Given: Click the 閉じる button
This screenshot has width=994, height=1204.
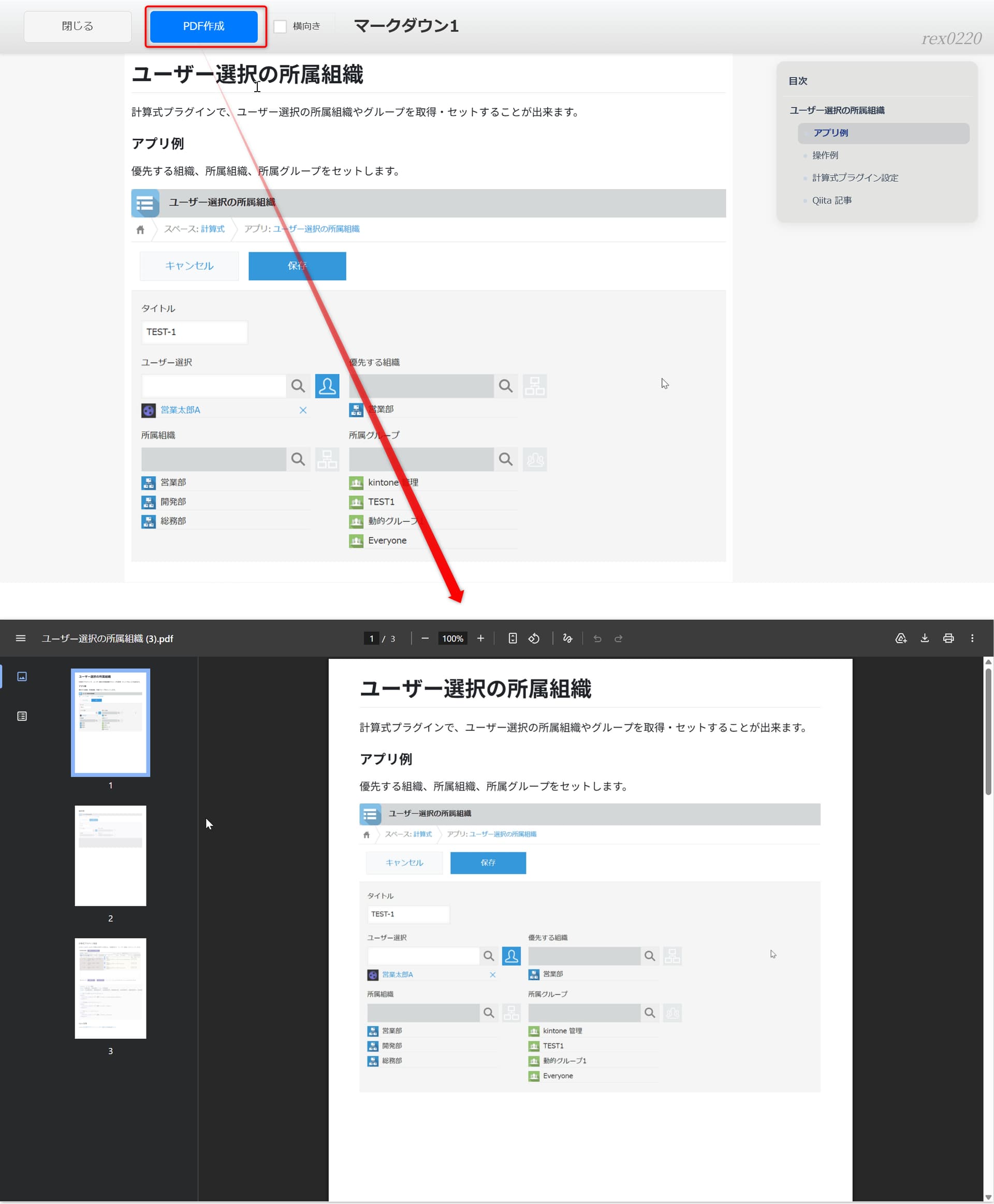Looking at the screenshot, I should tap(77, 26).
